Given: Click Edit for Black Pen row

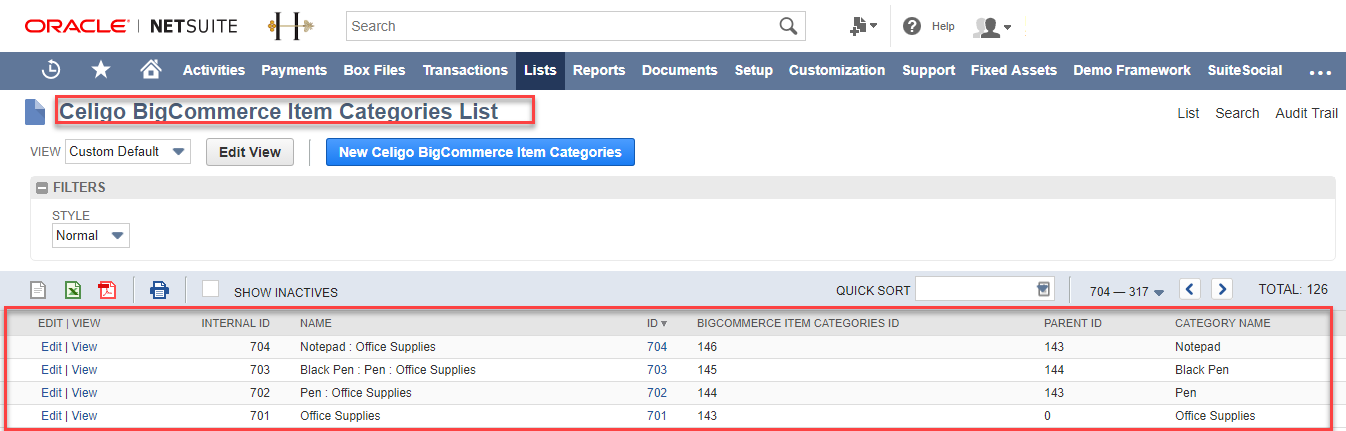Looking at the screenshot, I should pos(51,370).
